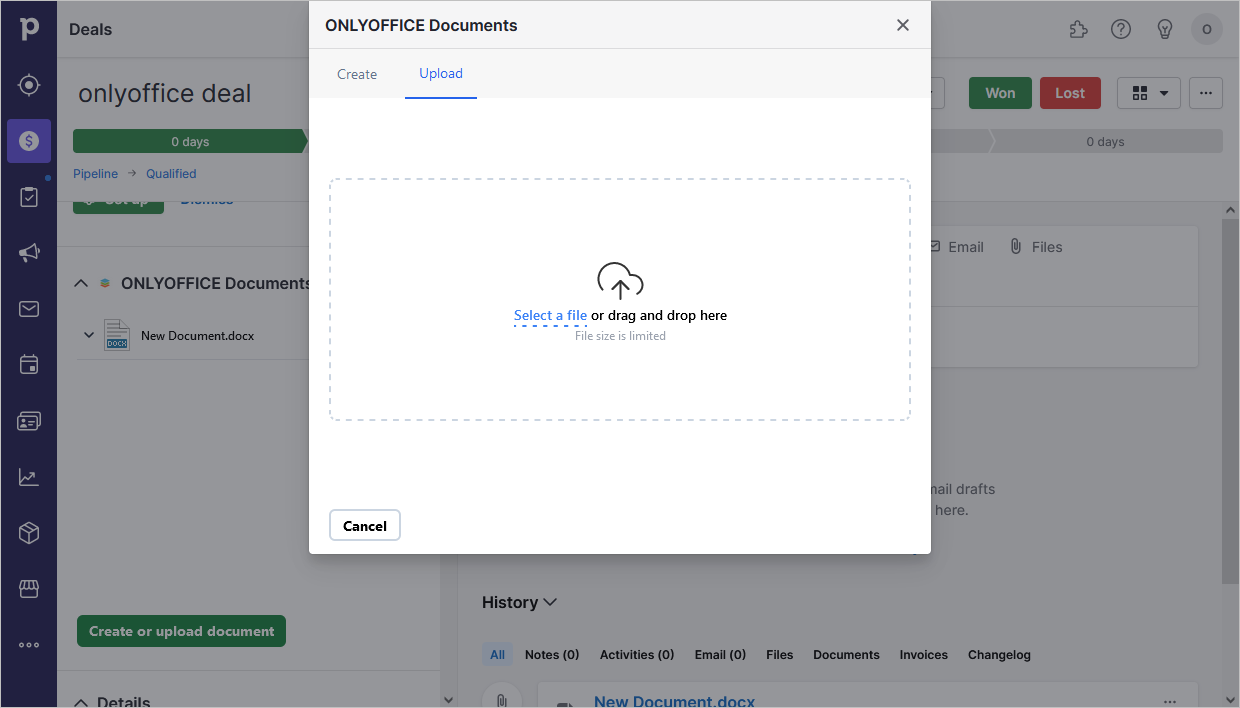Open the pipeline view layout dropdown
Screen dimensions: 1240x708
pyautogui.click(x=1148, y=93)
